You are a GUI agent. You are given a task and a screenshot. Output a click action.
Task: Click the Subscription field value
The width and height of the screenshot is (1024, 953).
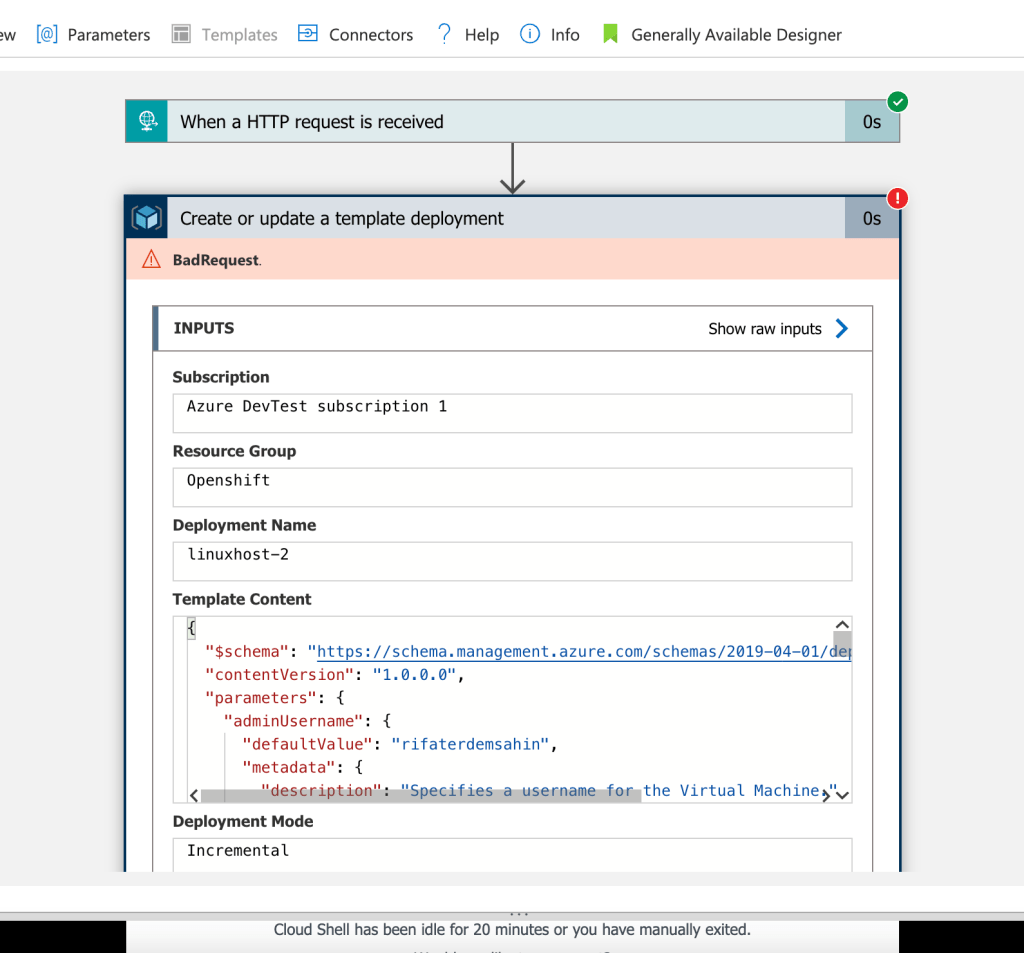click(513, 413)
